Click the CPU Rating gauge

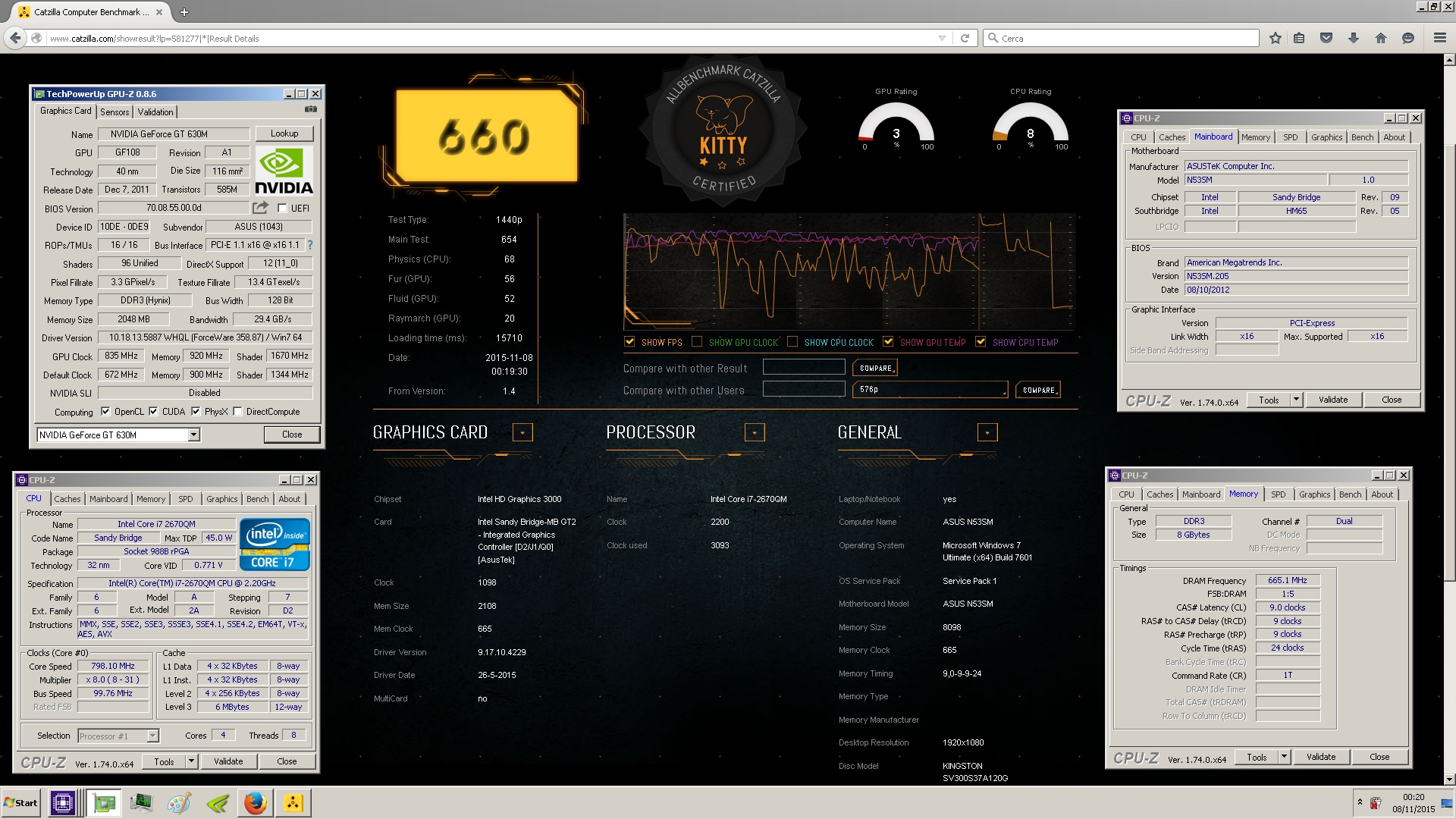(1030, 125)
